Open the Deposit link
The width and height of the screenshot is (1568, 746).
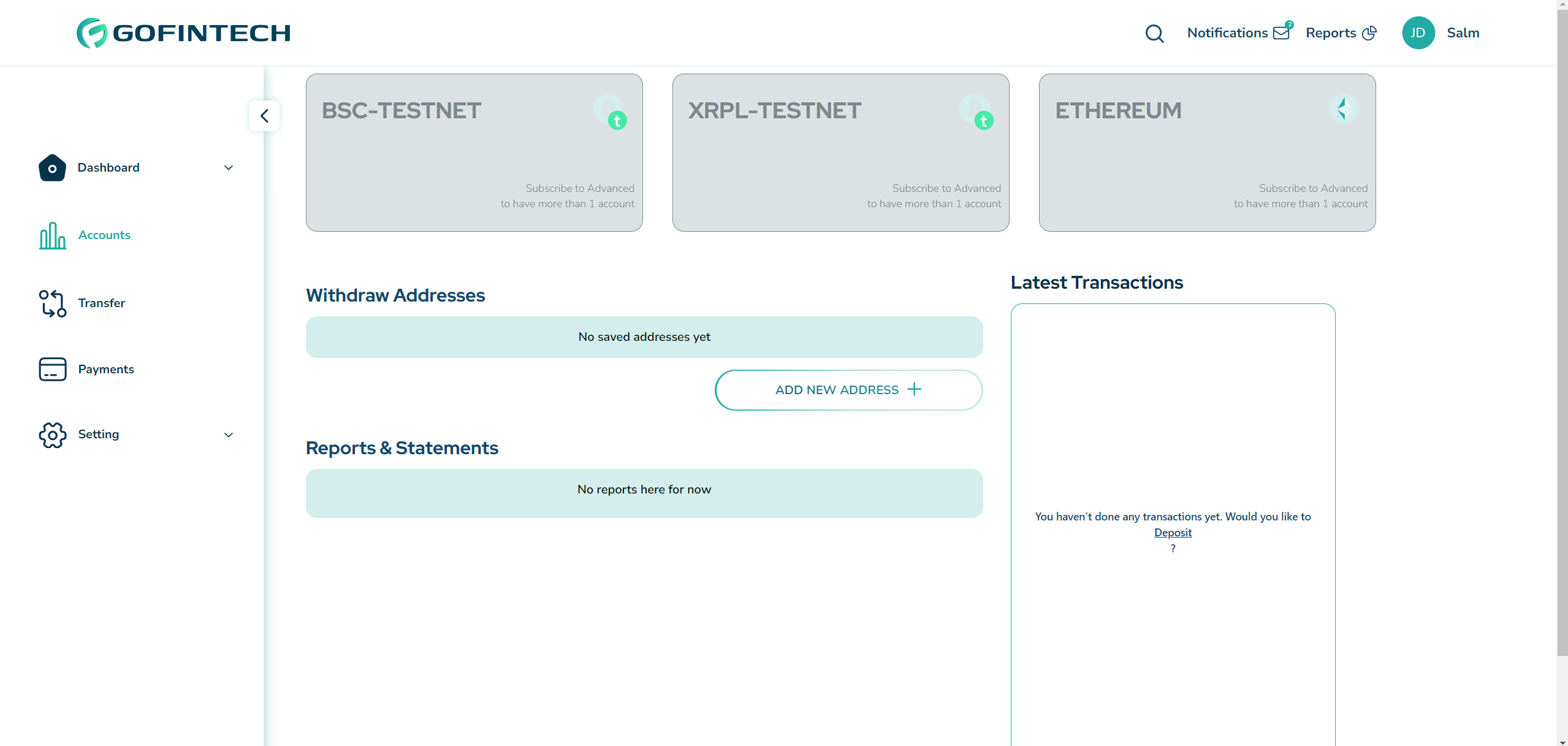[x=1173, y=532]
